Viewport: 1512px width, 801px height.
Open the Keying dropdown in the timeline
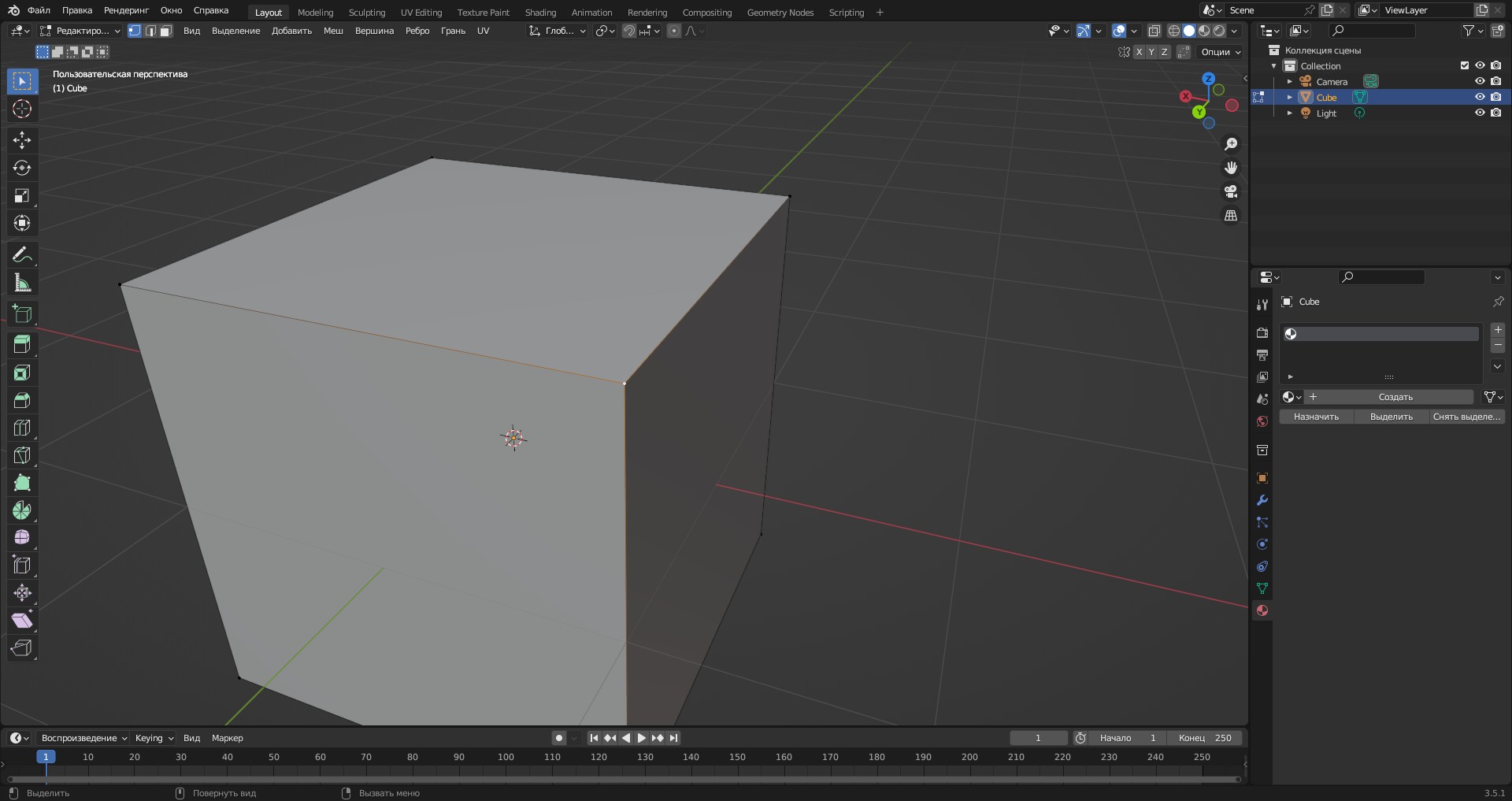154,738
